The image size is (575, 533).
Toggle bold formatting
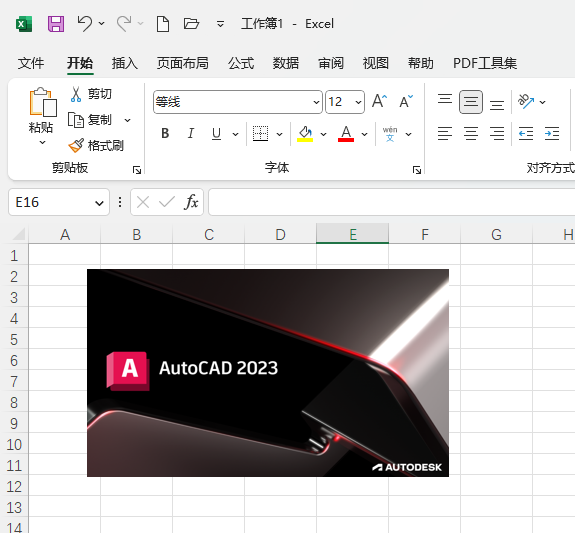(x=165, y=134)
